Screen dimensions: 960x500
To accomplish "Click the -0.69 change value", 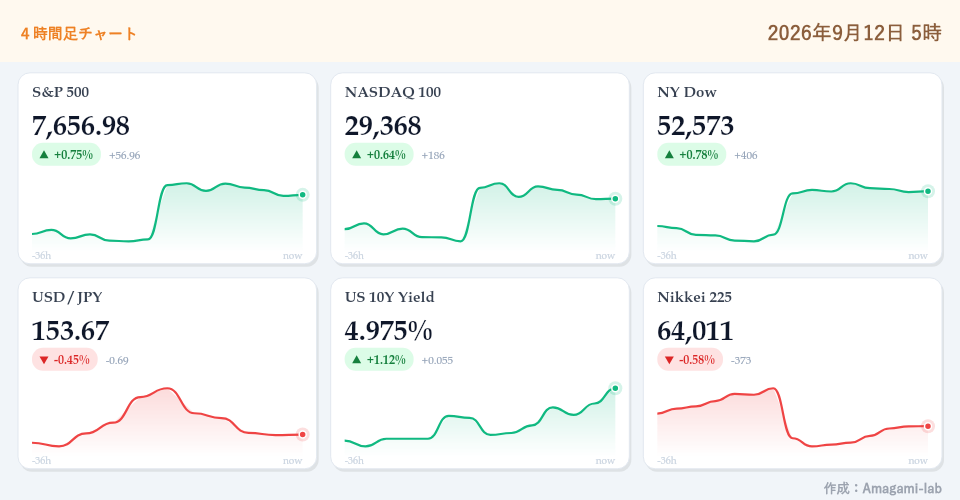I will pyautogui.click(x=117, y=360).
